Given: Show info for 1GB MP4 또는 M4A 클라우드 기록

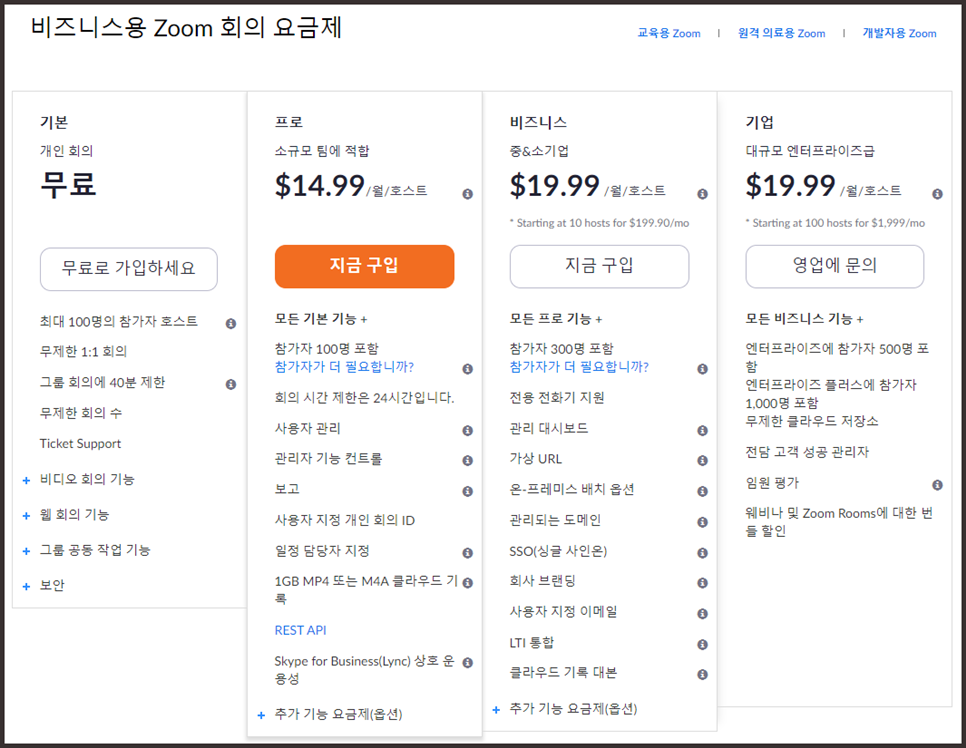Looking at the screenshot, I should pyautogui.click(x=468, y=582).
